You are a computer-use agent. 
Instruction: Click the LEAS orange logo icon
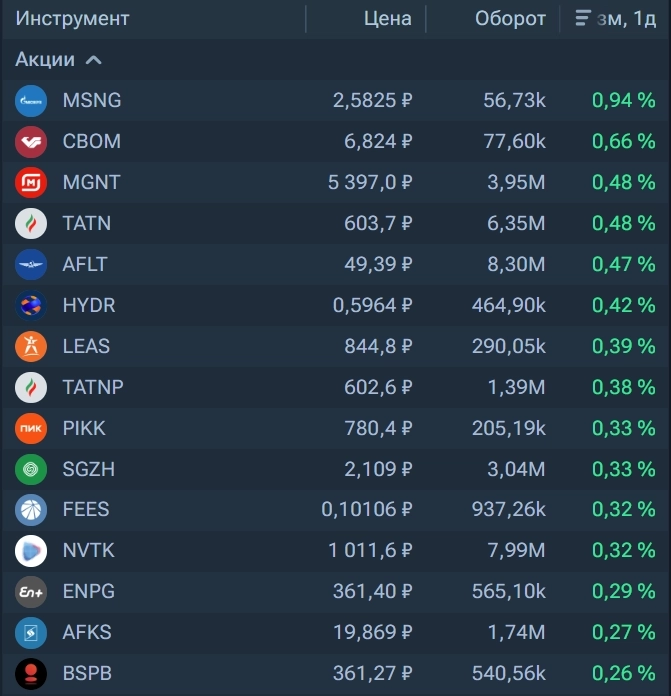pyautogui.click(x=31, y=346)
